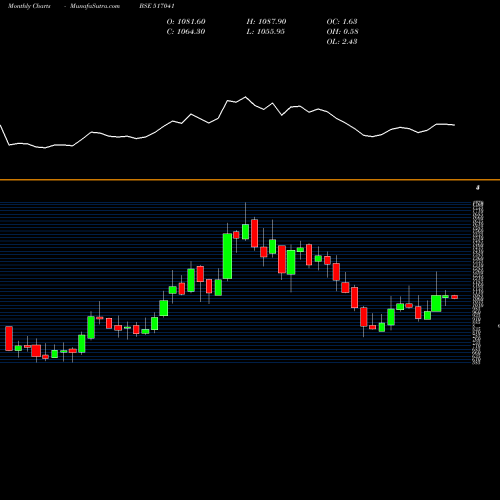Click the 'Monthly Charts' title text
Image resolution: width=500 pixels, height=500 pixels.
pos(29,6)
